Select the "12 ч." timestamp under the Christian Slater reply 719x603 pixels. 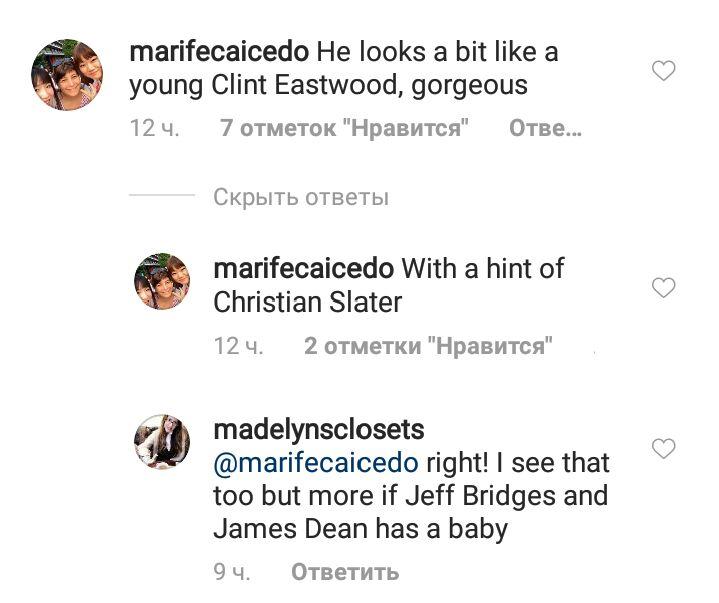click(239, 346)
